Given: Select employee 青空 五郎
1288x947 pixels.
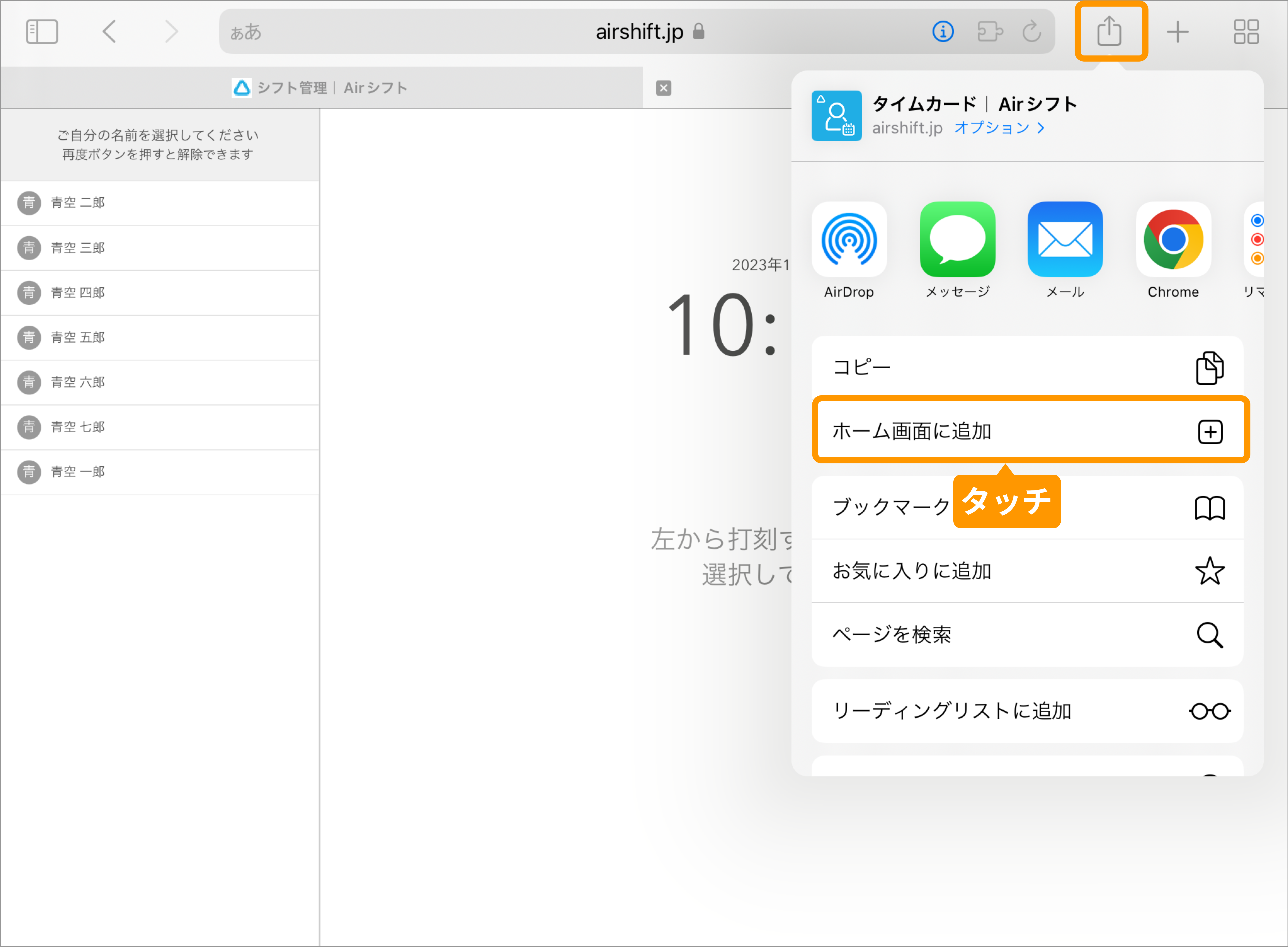Looking at the screenshot, I should click(160, 338).
